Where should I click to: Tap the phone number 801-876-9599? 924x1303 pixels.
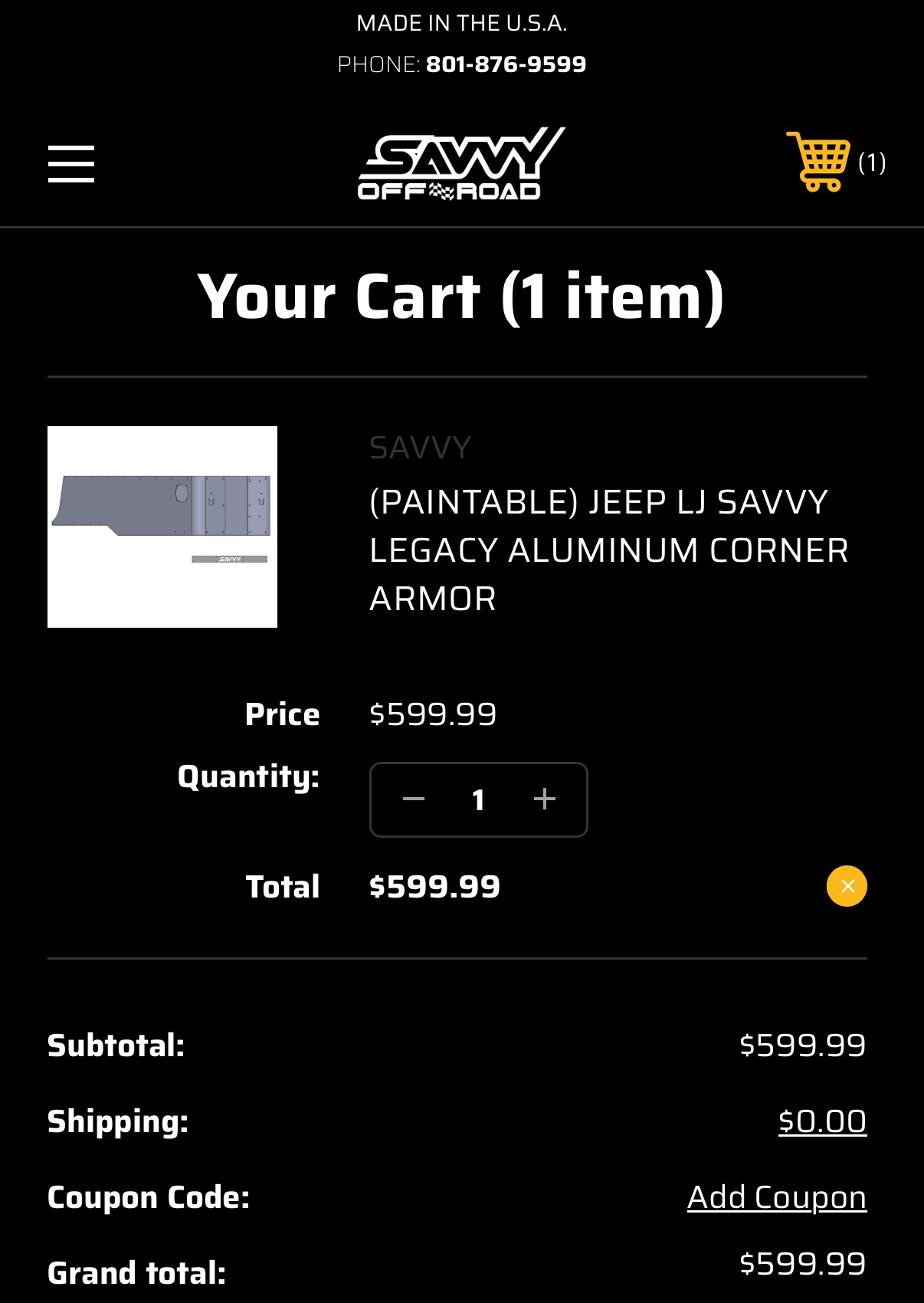tap(506, 64)
